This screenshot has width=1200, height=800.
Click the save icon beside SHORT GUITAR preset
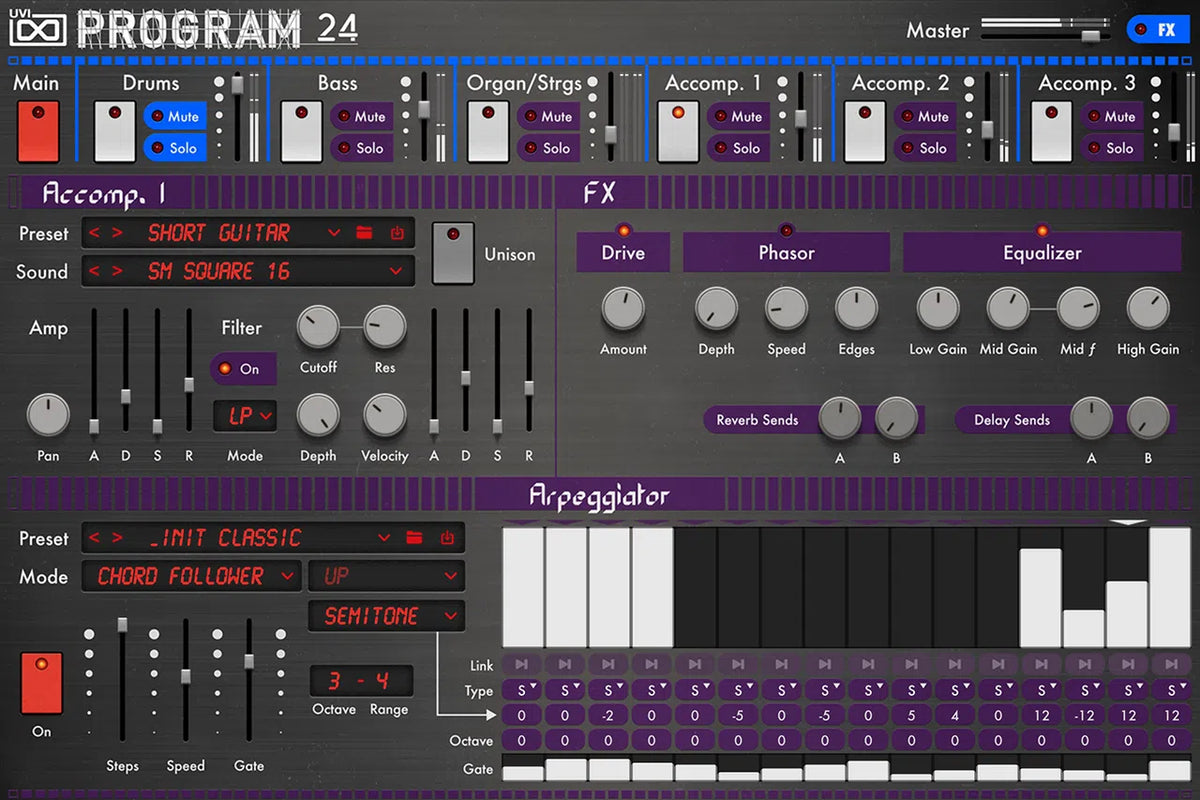(x=396, y=233)
